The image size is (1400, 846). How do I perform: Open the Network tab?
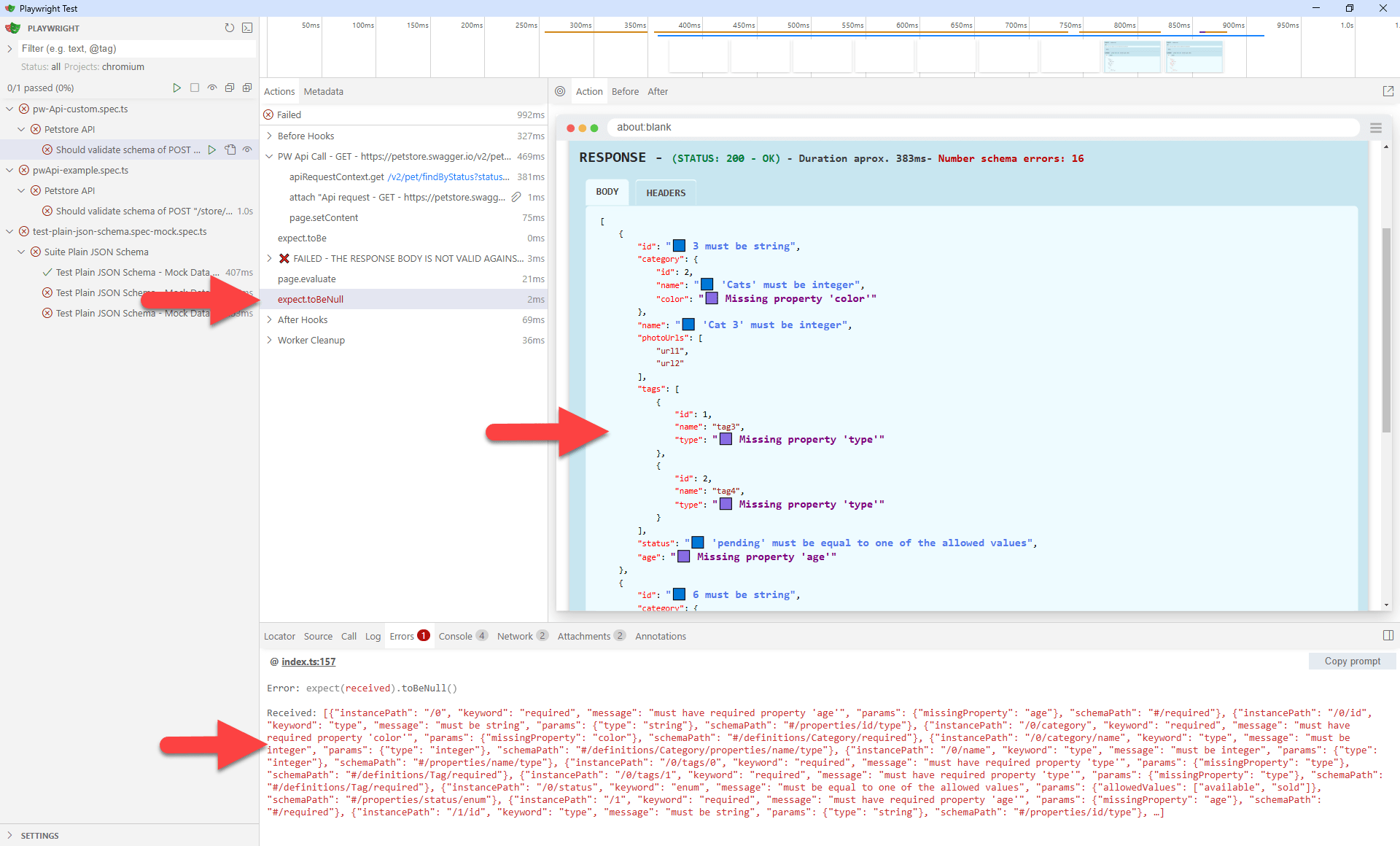[516, 636]
